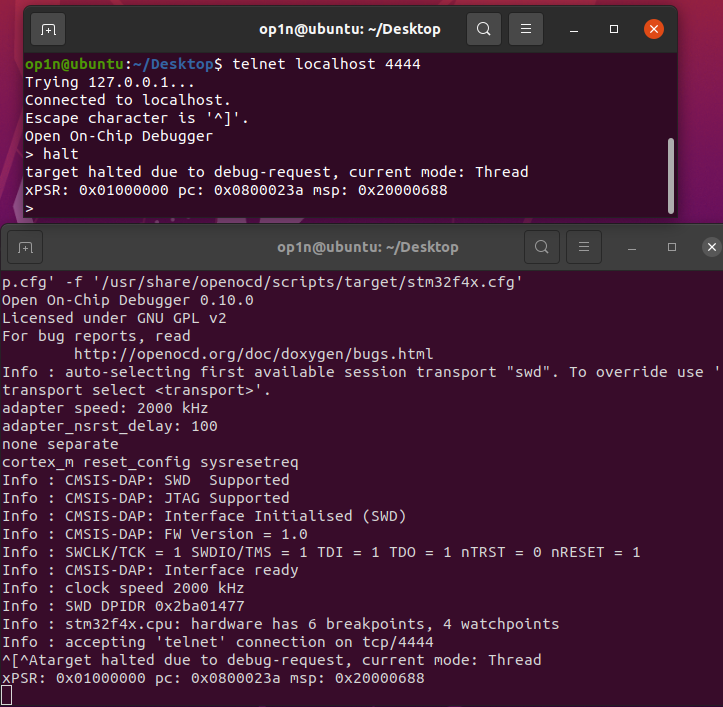The image size is (723, 707).
Task: Close the bottom OpenOCD terminal window
Action: click(711, 247)
